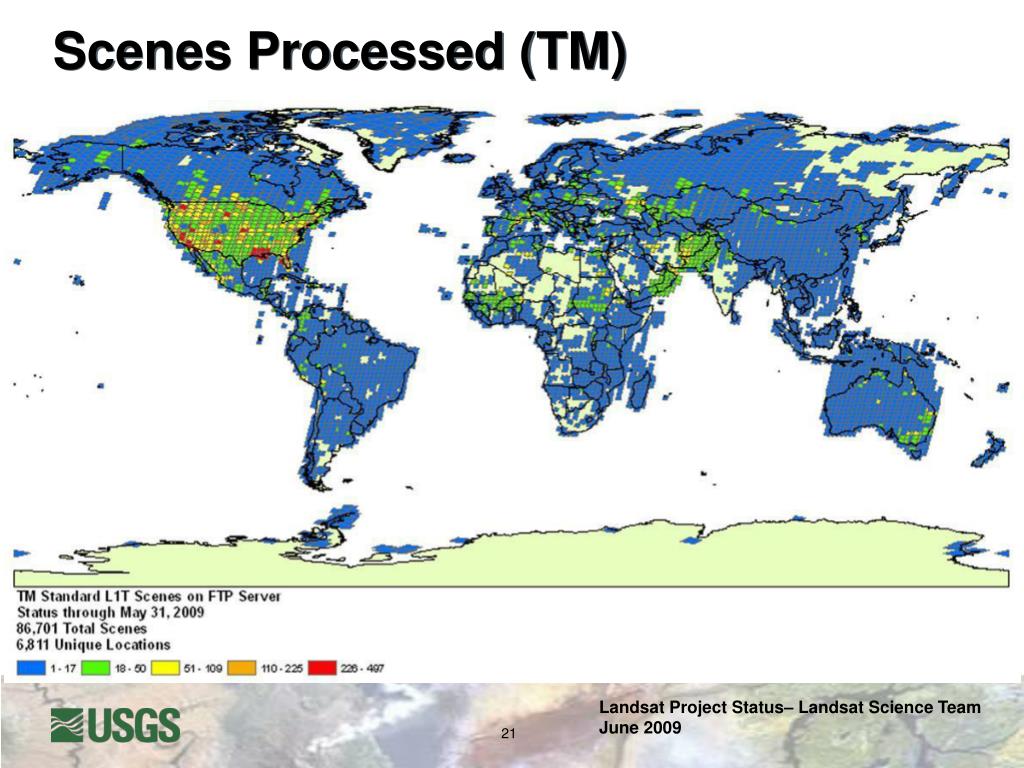
Task: Click the legend label 110 - 225
Action: point(282,669)
